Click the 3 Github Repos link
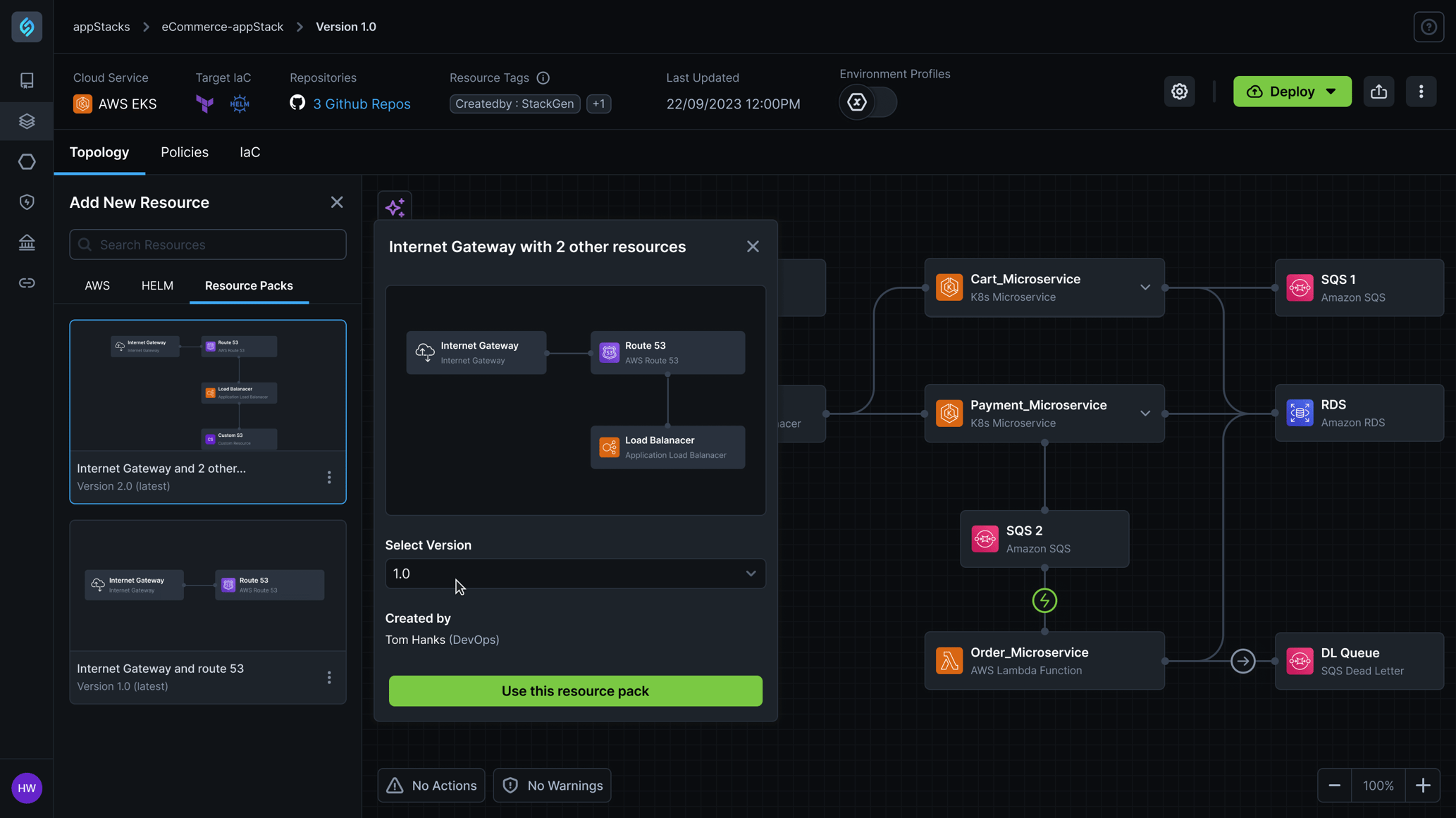This screenshot has width=1456, height=818. 361,103
